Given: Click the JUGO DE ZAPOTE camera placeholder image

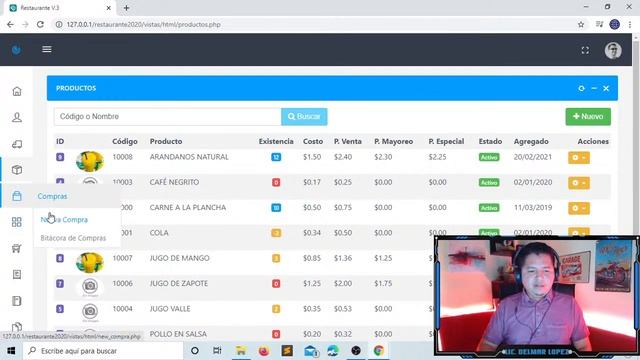Looking at the screenshot, I should click(x=90, y=286).
